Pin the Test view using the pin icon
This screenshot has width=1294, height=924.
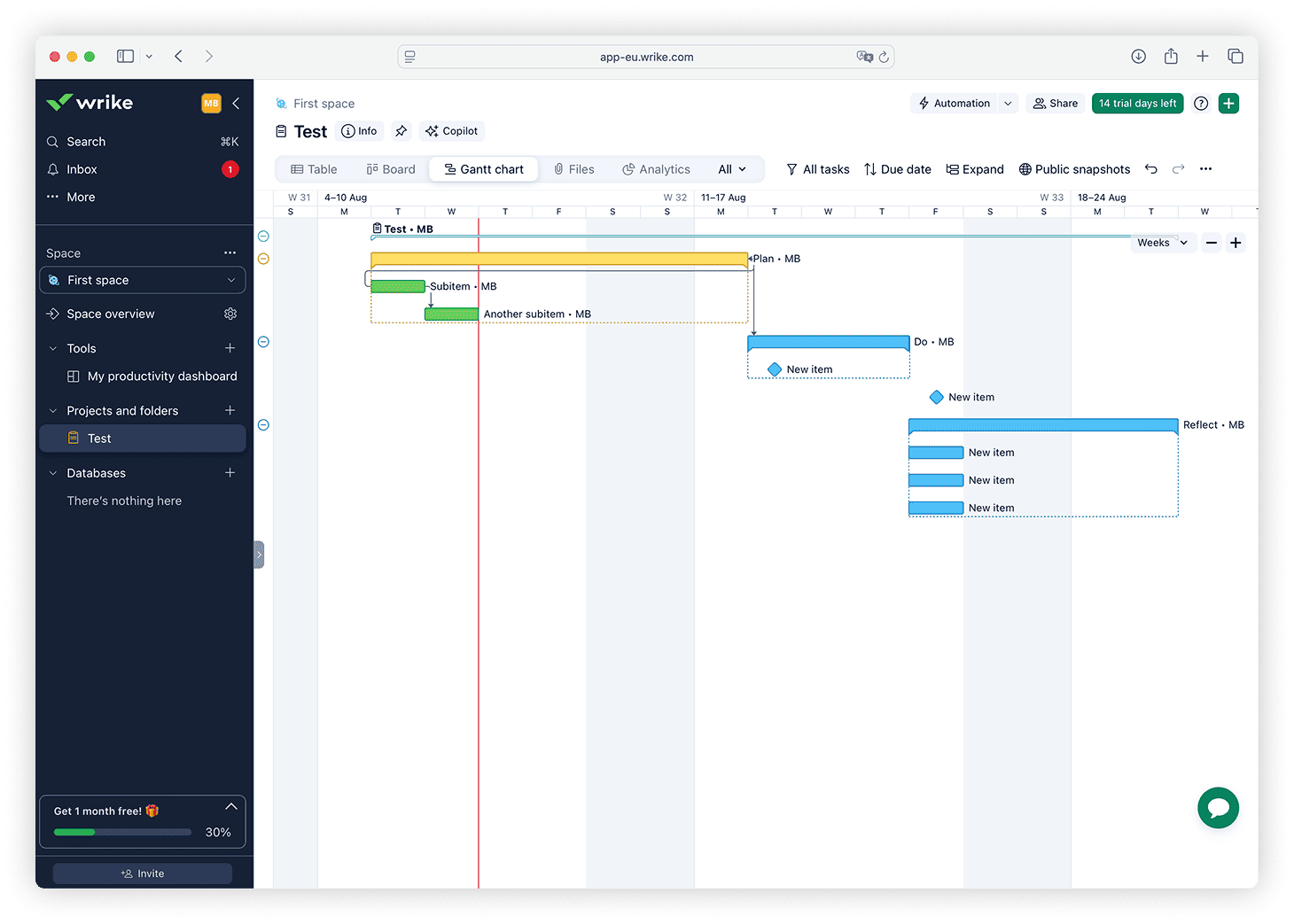click(x=401, y=130)
